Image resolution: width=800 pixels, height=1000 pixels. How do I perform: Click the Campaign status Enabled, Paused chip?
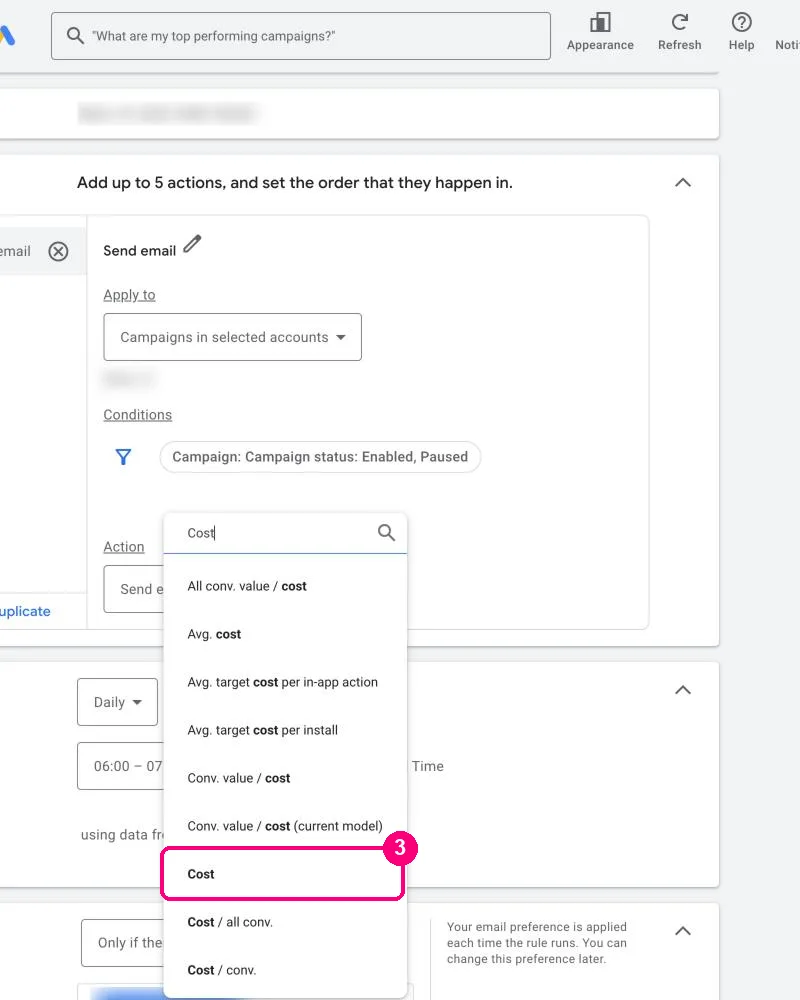[x=320, y=457]
